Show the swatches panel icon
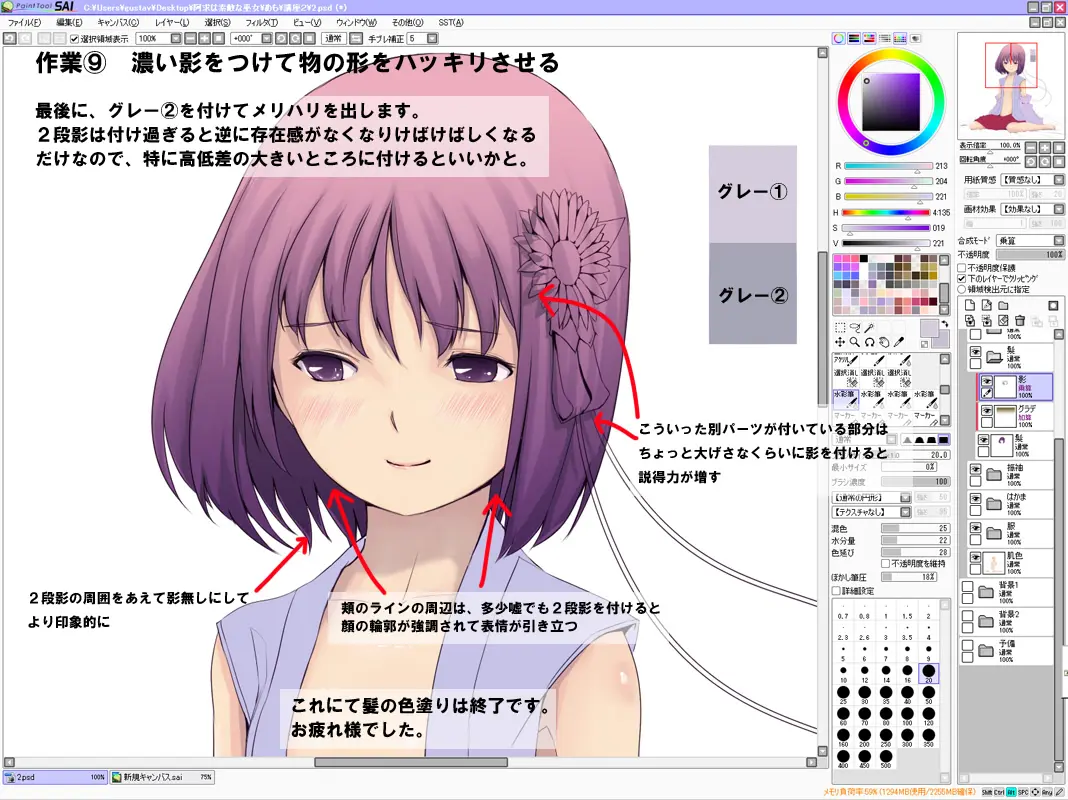1068x800 pixels. [x=900, y=38]
